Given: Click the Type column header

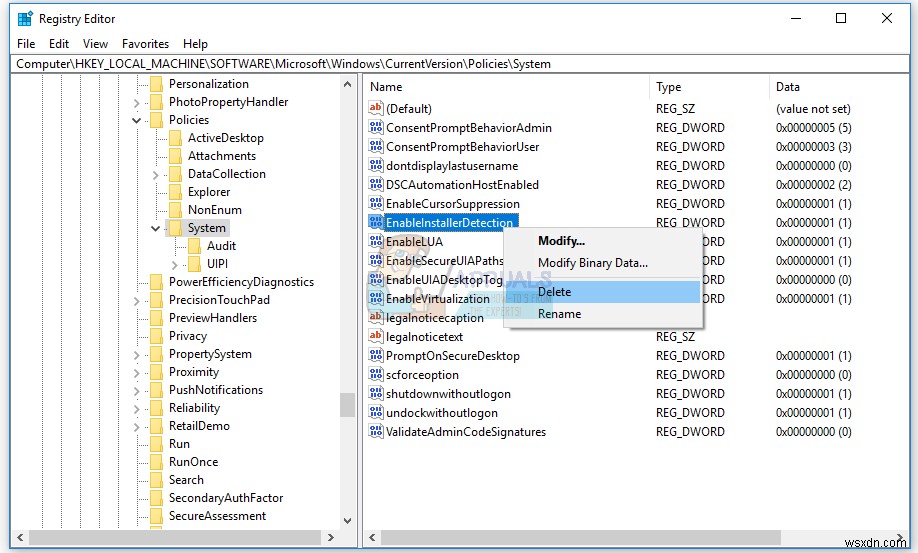Looking at the screenshot, I should tap(709, 87).
